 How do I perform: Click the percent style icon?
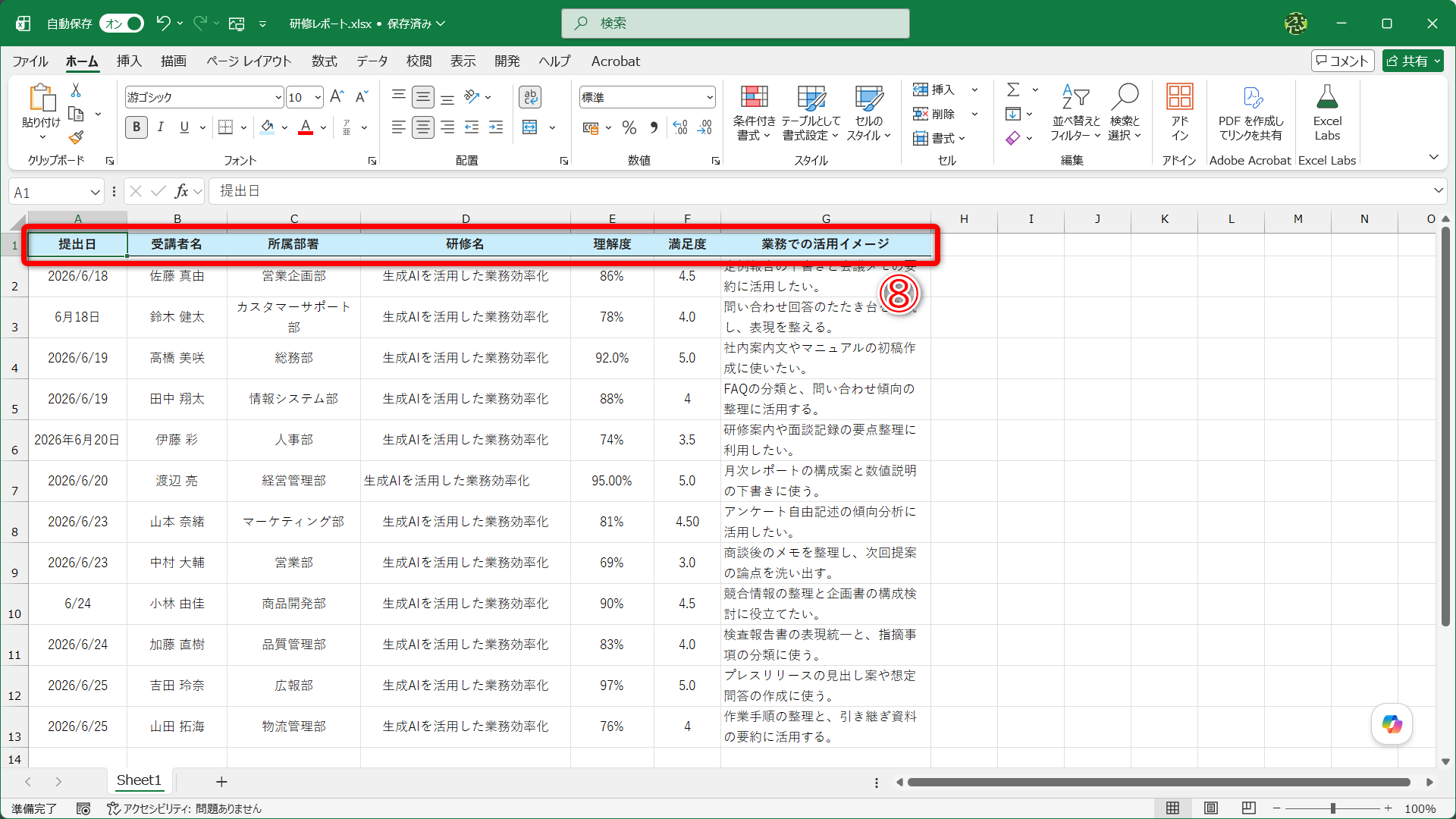629,127
